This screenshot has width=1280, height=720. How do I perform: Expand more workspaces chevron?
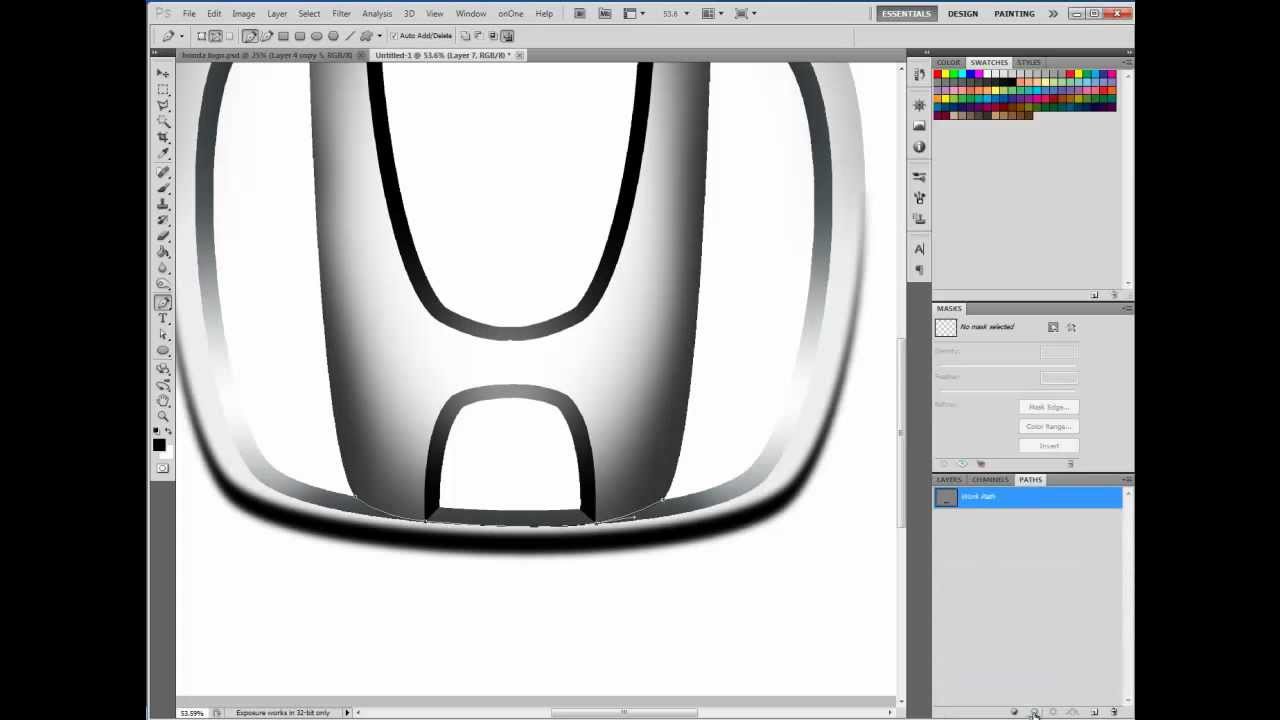[x=1053, y=14]
